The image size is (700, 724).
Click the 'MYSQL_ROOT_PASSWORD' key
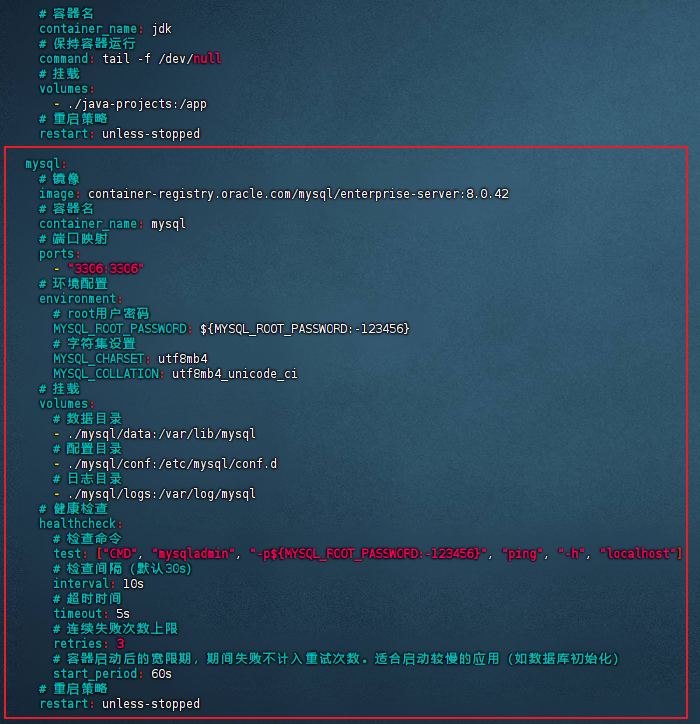click(x=120, y=329)
